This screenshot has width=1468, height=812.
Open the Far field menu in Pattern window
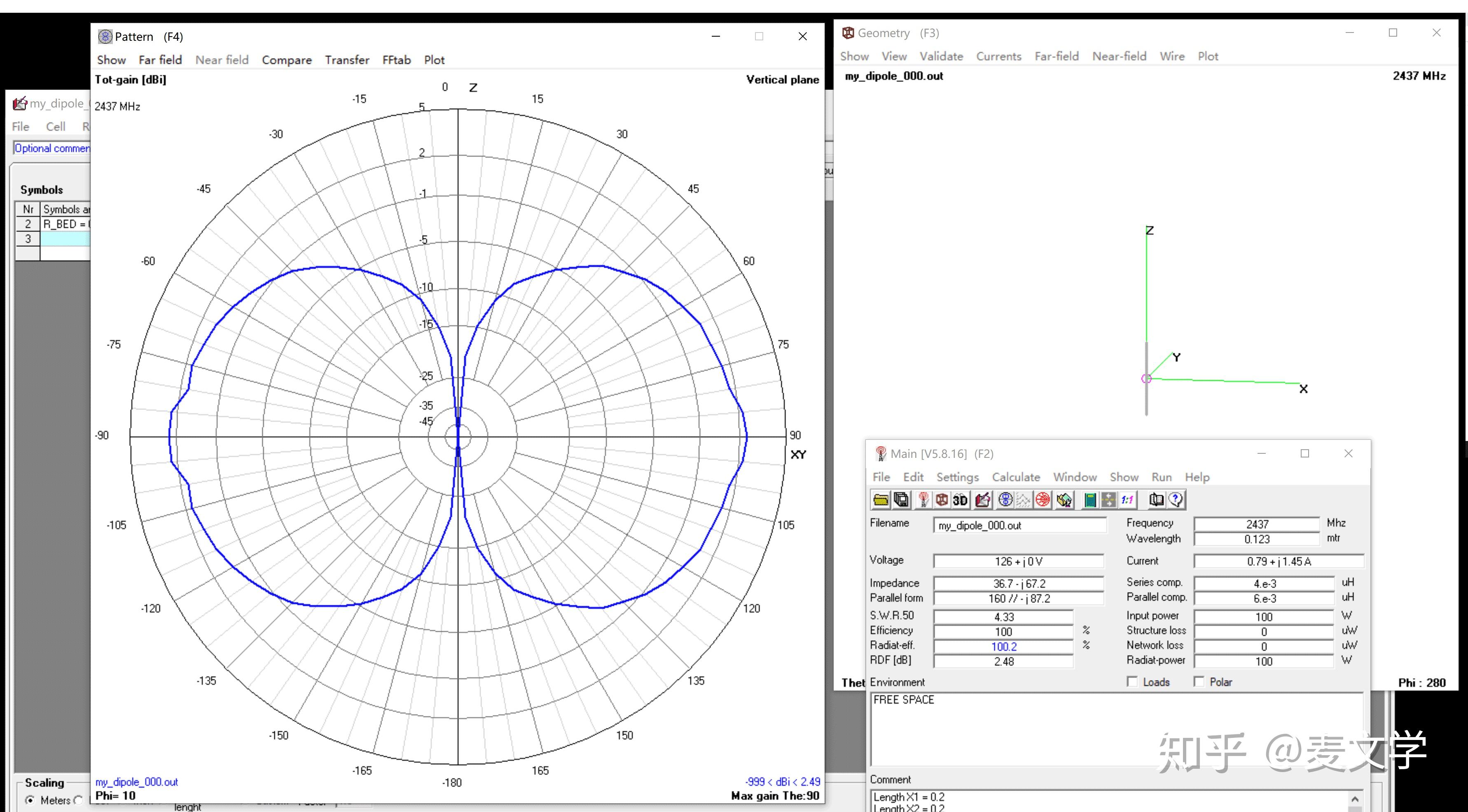click(x=160, y=60)
